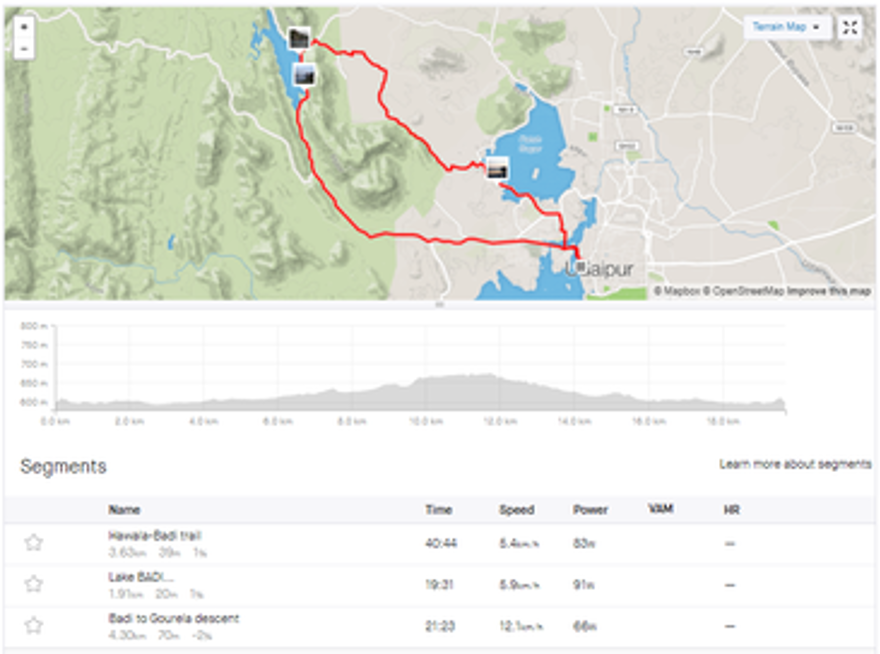Enter fullscreen map view
The image size is (880, 654).
(x=850, y=28)
